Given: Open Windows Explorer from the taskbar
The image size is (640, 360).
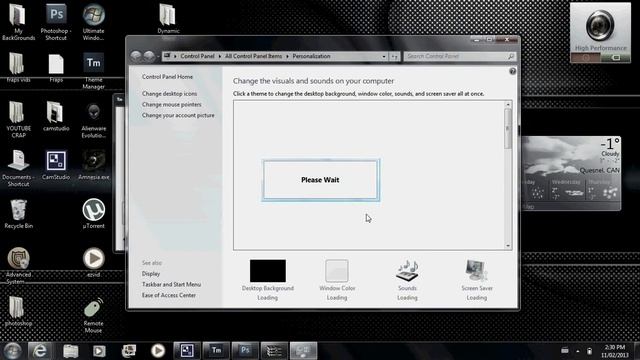Looking at the screenshot, I should point(71,351).
